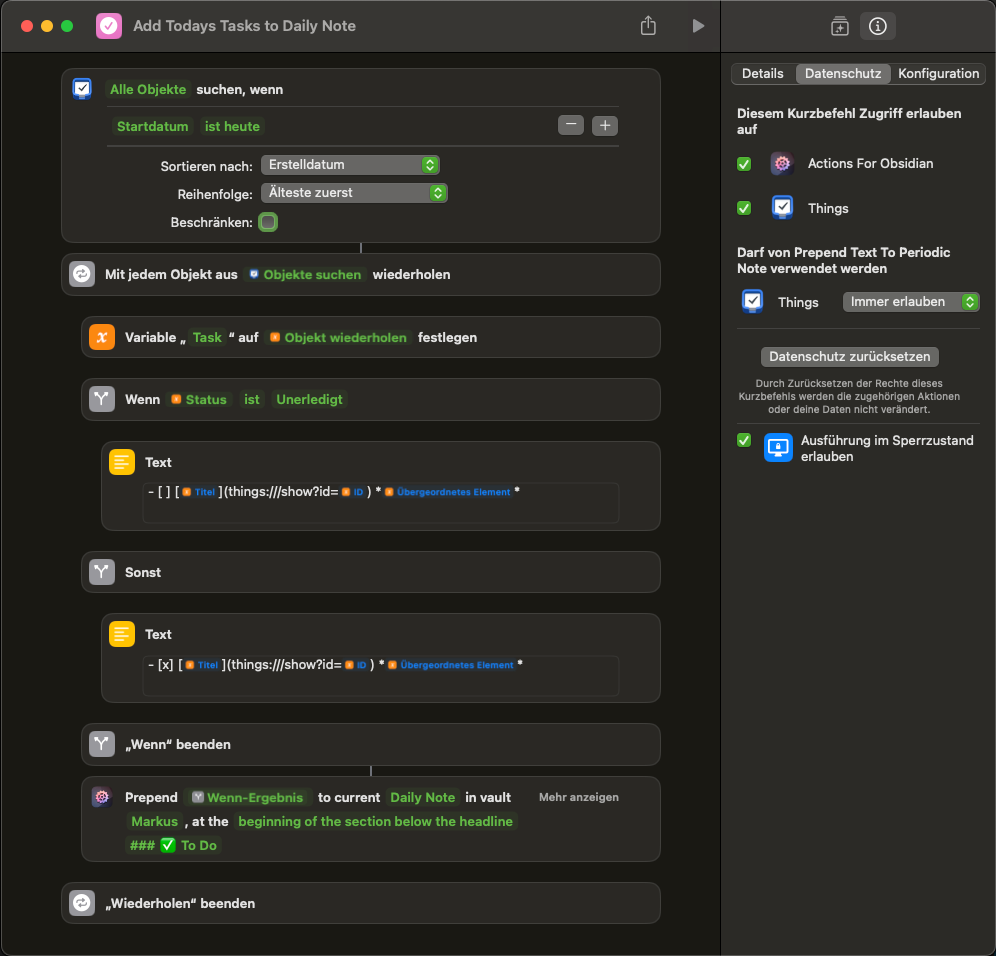This screenshot has width=996, height=956.
Task: Click the Things icon in the search action
Action: 82,89
